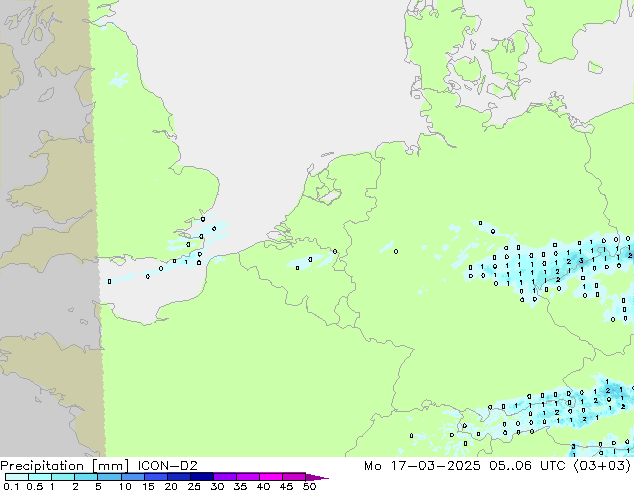Click the legend scale label '50'
Viewport: 634px width, 490px height.
tap(309, 486)
